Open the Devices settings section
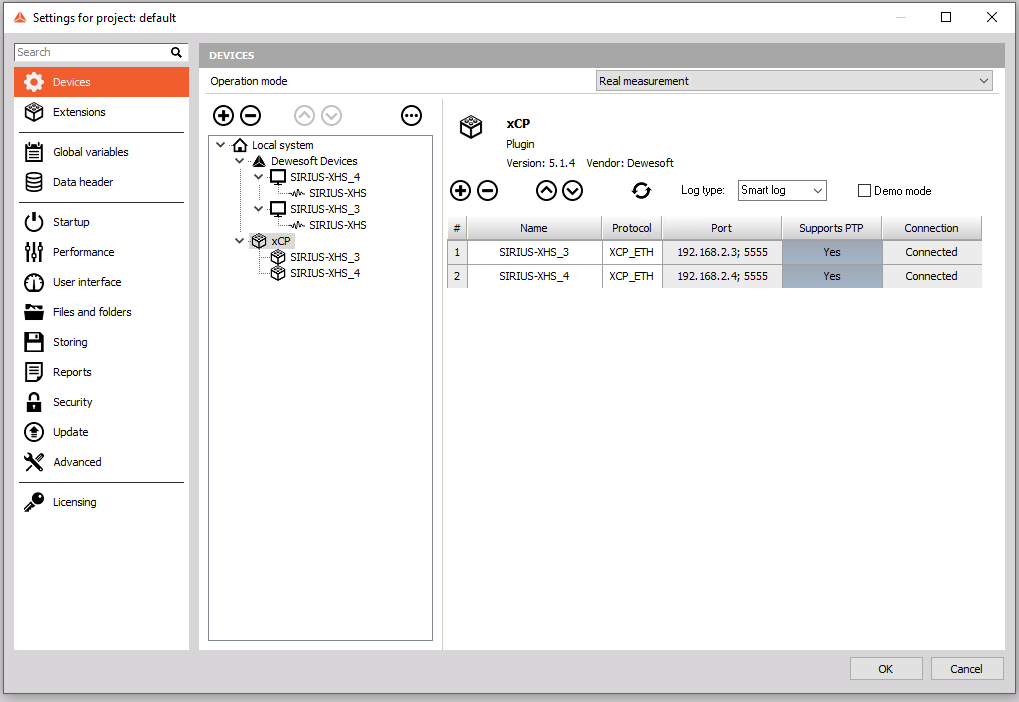 tap(101, 82)
